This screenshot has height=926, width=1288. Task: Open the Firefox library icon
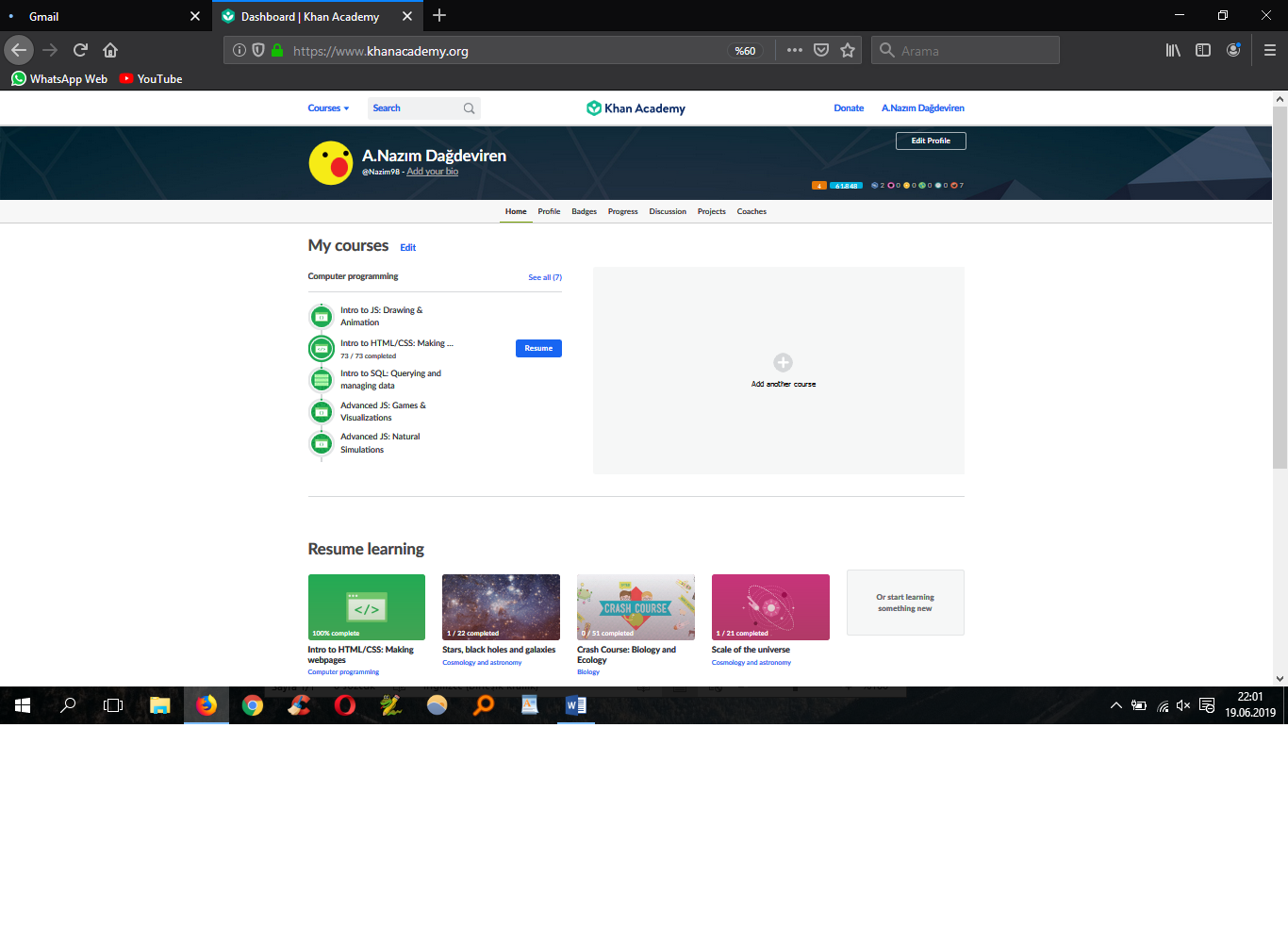(1173, 50)
